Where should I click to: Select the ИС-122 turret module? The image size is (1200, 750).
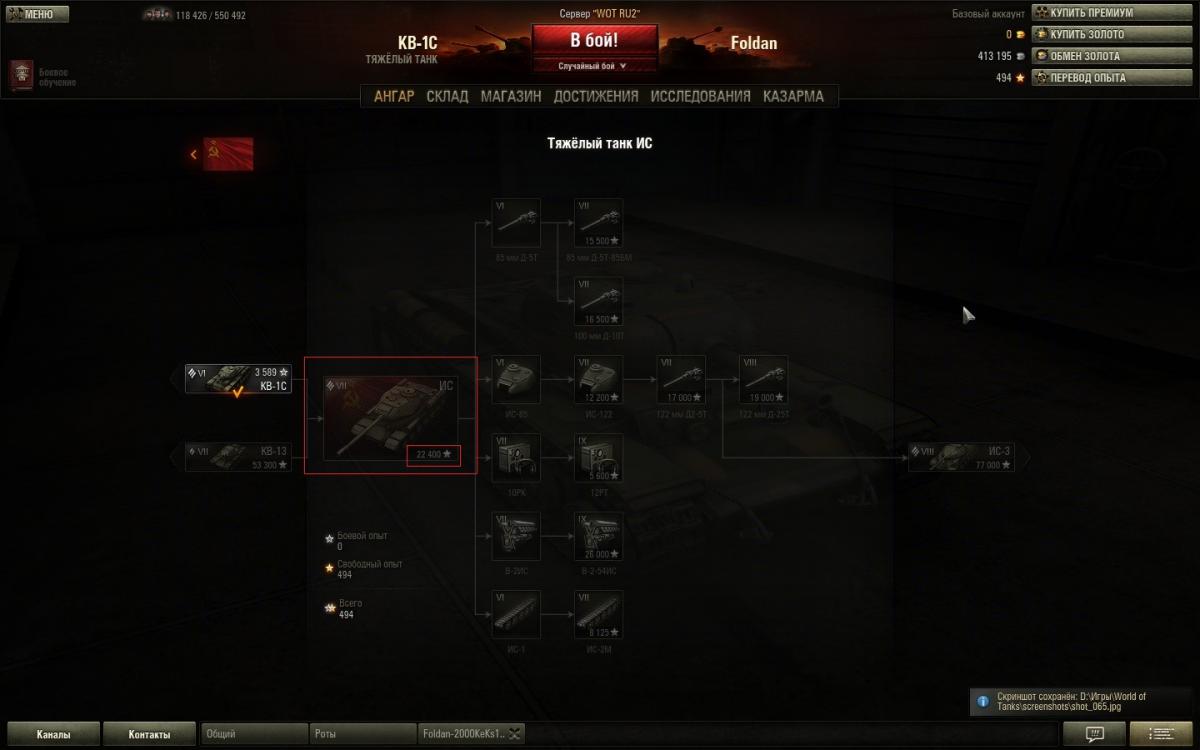tap(598, 380)
